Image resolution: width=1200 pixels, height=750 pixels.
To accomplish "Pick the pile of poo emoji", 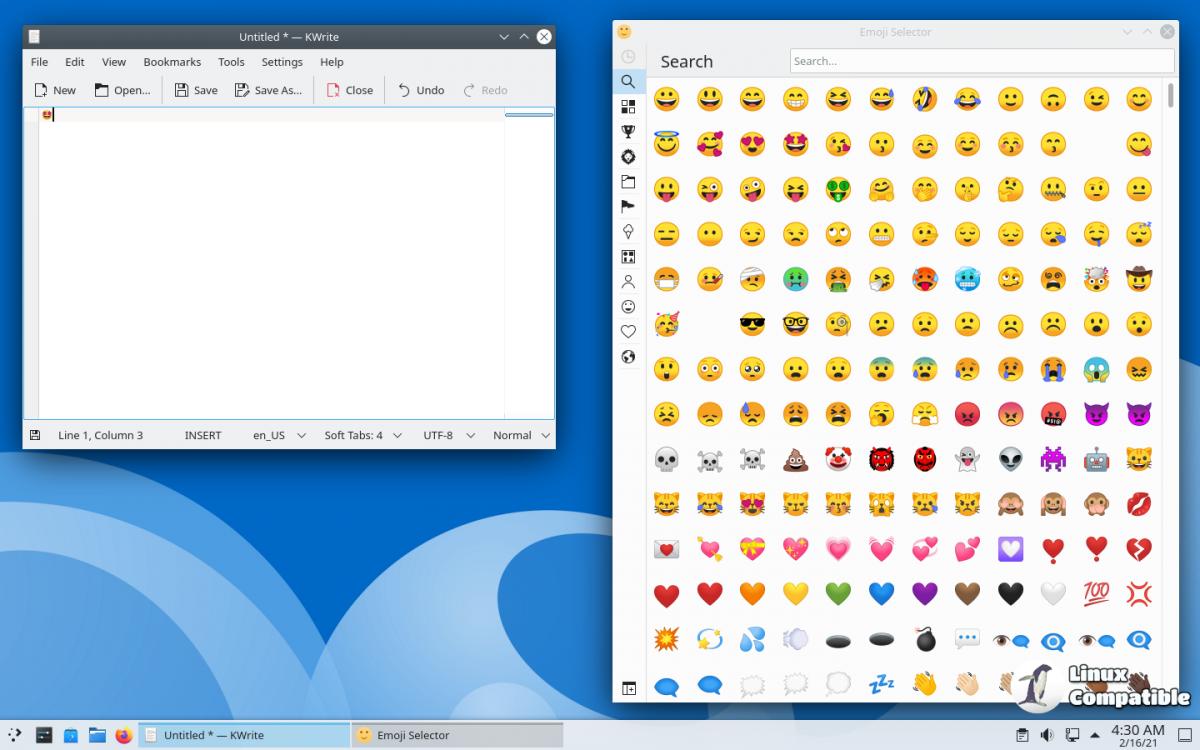I will [795, 459].
